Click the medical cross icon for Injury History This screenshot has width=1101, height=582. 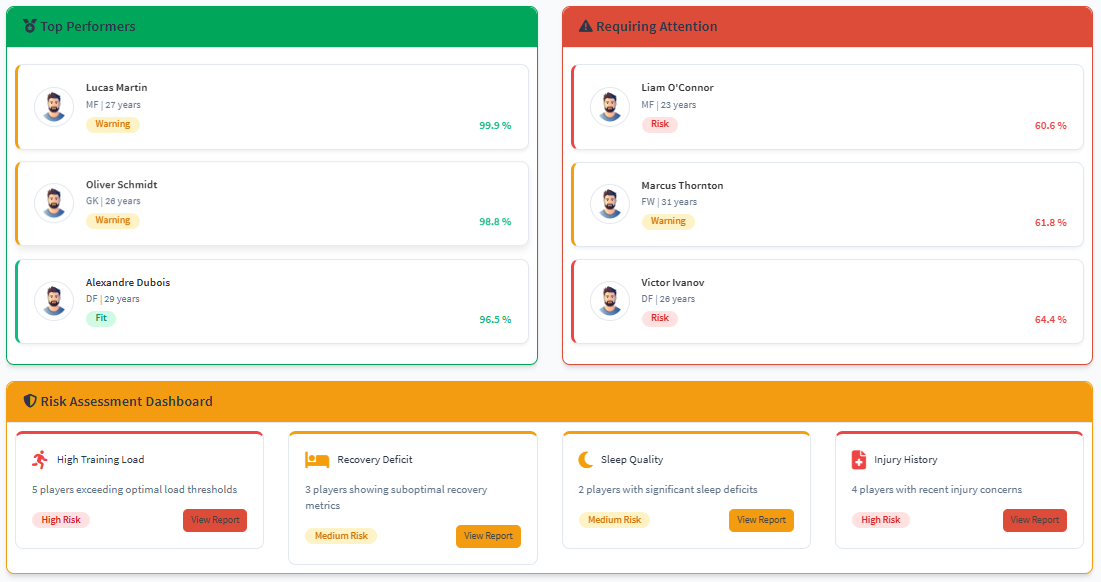click(x=857, y=460)
